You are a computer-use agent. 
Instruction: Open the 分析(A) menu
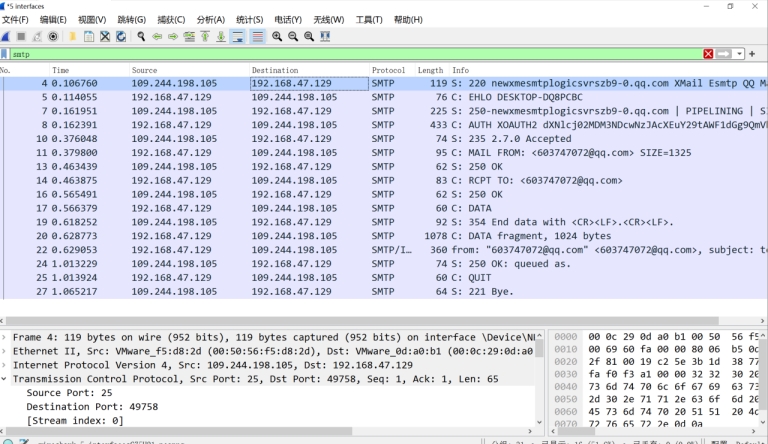pyautogui.click(x=210, y=20)
